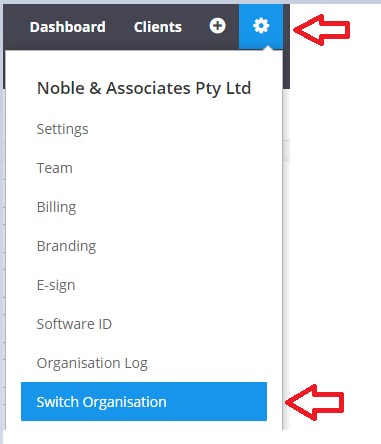The height and width of the screenshot is (444, 381).
Task: Click the dropdown caret notch under the gear
Action: click(x=268, y=48)
